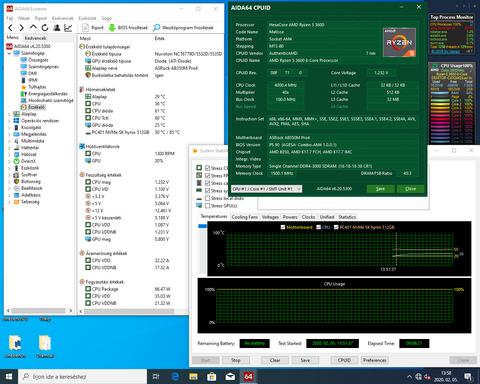Launch Microsoft Edge from the taskbar
Viewport: 480px width, 384px height.
[x=175, y=377]
